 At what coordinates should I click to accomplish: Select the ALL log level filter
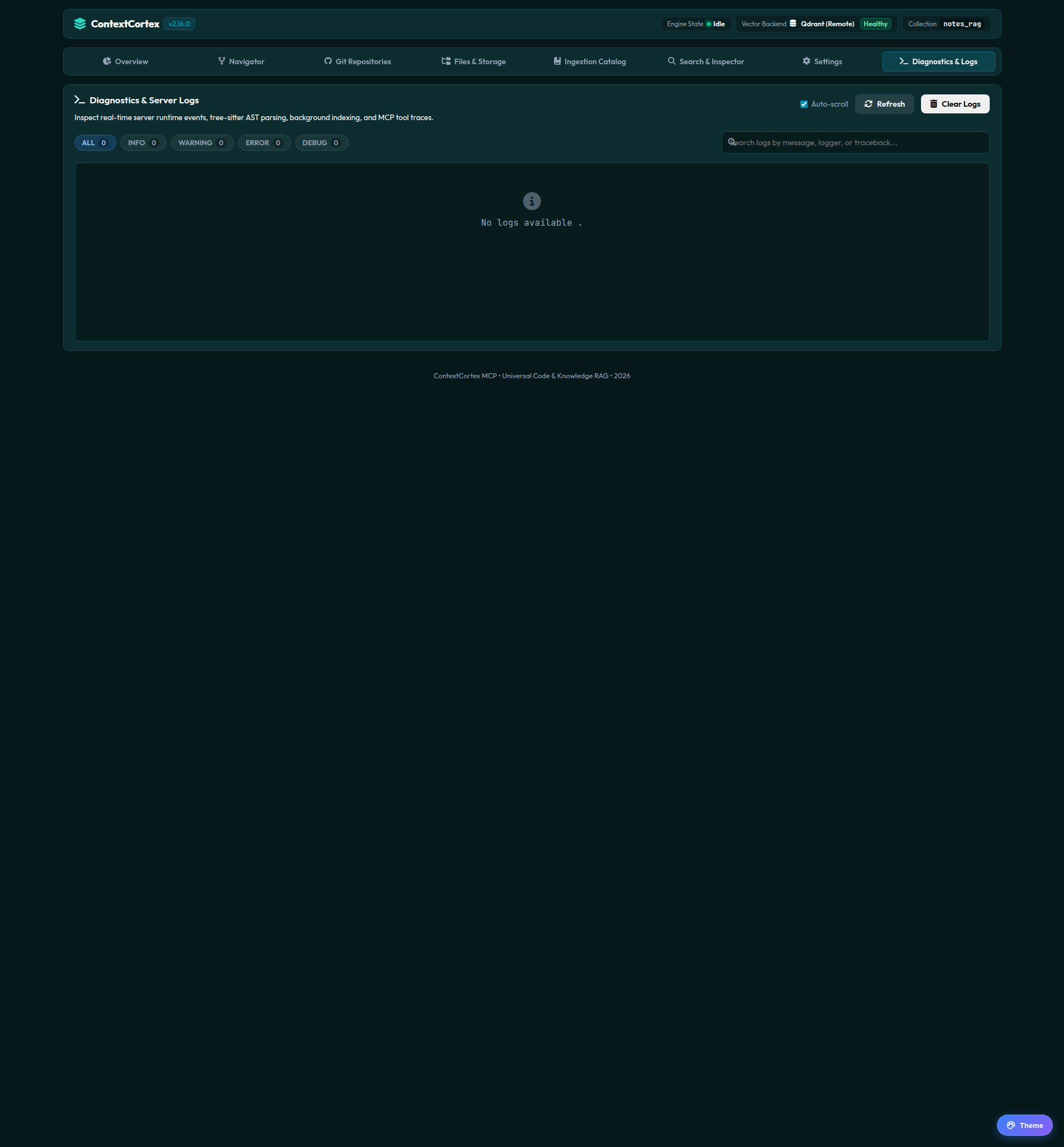95,143
